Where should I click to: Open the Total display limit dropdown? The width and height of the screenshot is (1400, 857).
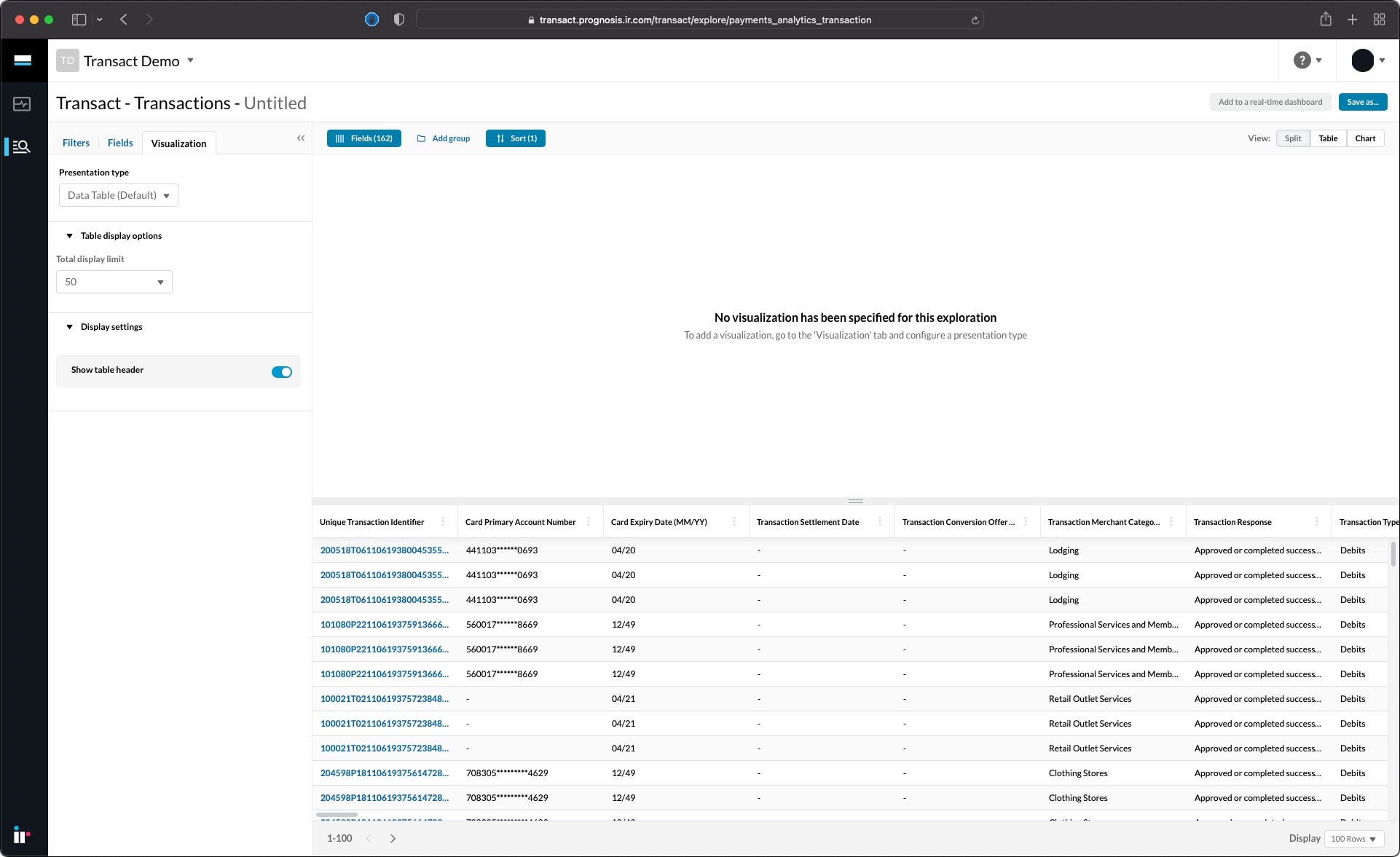[114, 282]
